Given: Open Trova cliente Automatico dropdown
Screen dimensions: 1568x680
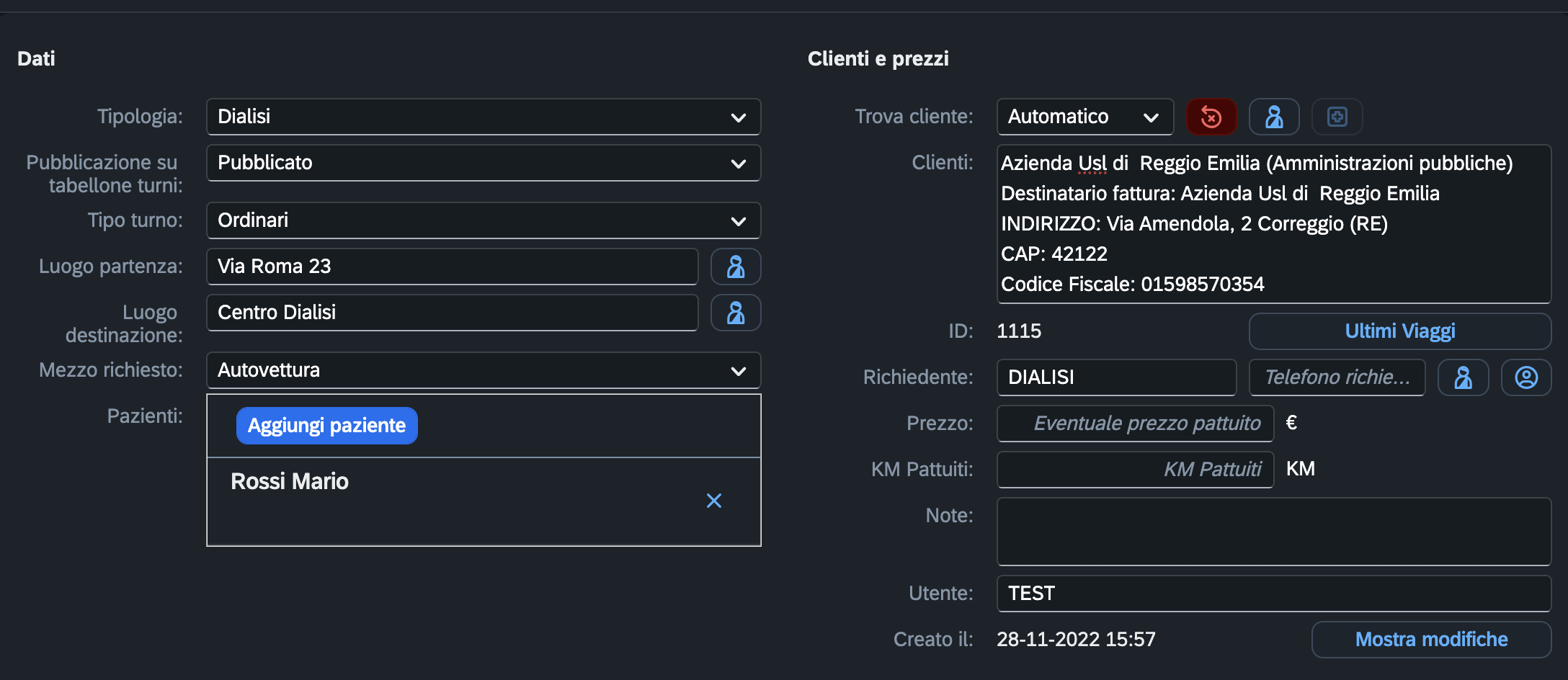Looking at the screenshot, I should tap(1085, 117).
